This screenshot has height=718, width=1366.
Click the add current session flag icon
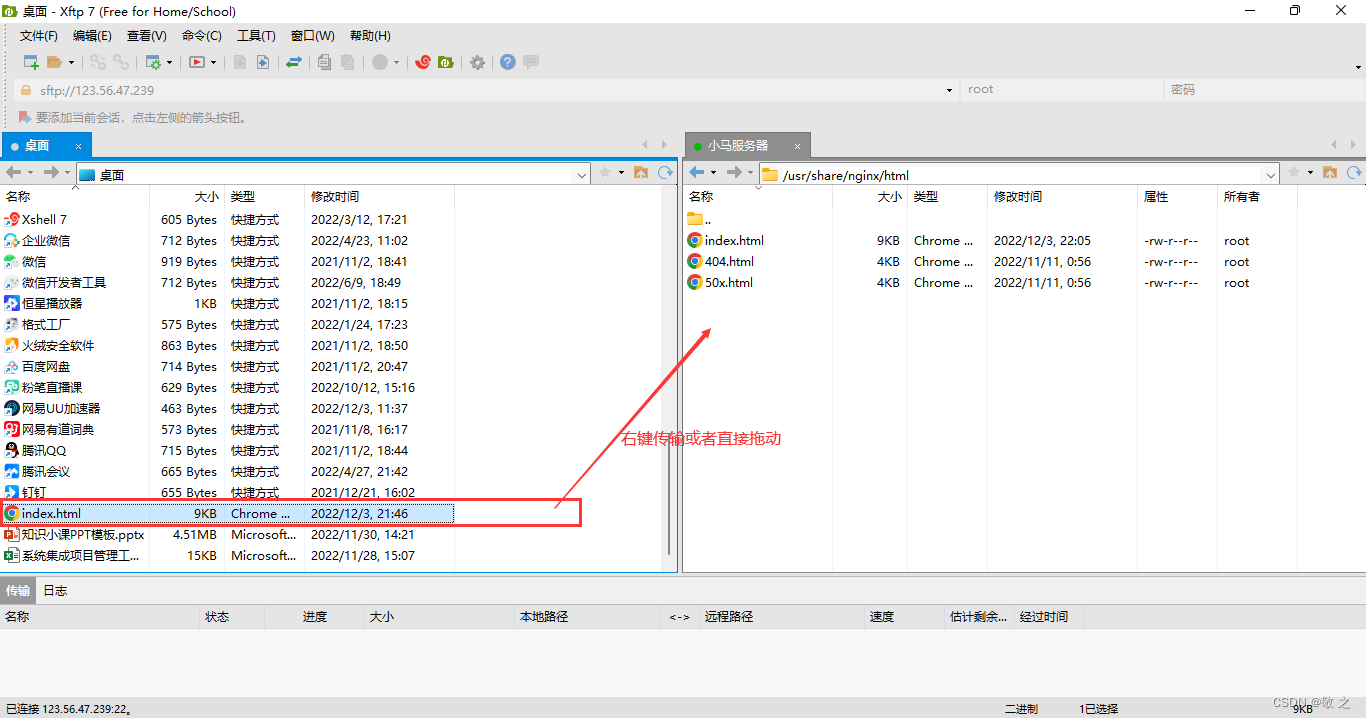point(25,117)
